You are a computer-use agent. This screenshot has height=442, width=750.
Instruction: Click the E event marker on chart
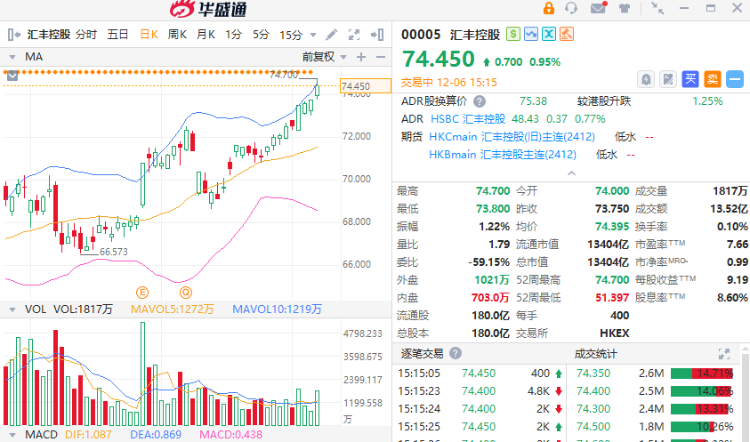[142, 292]
